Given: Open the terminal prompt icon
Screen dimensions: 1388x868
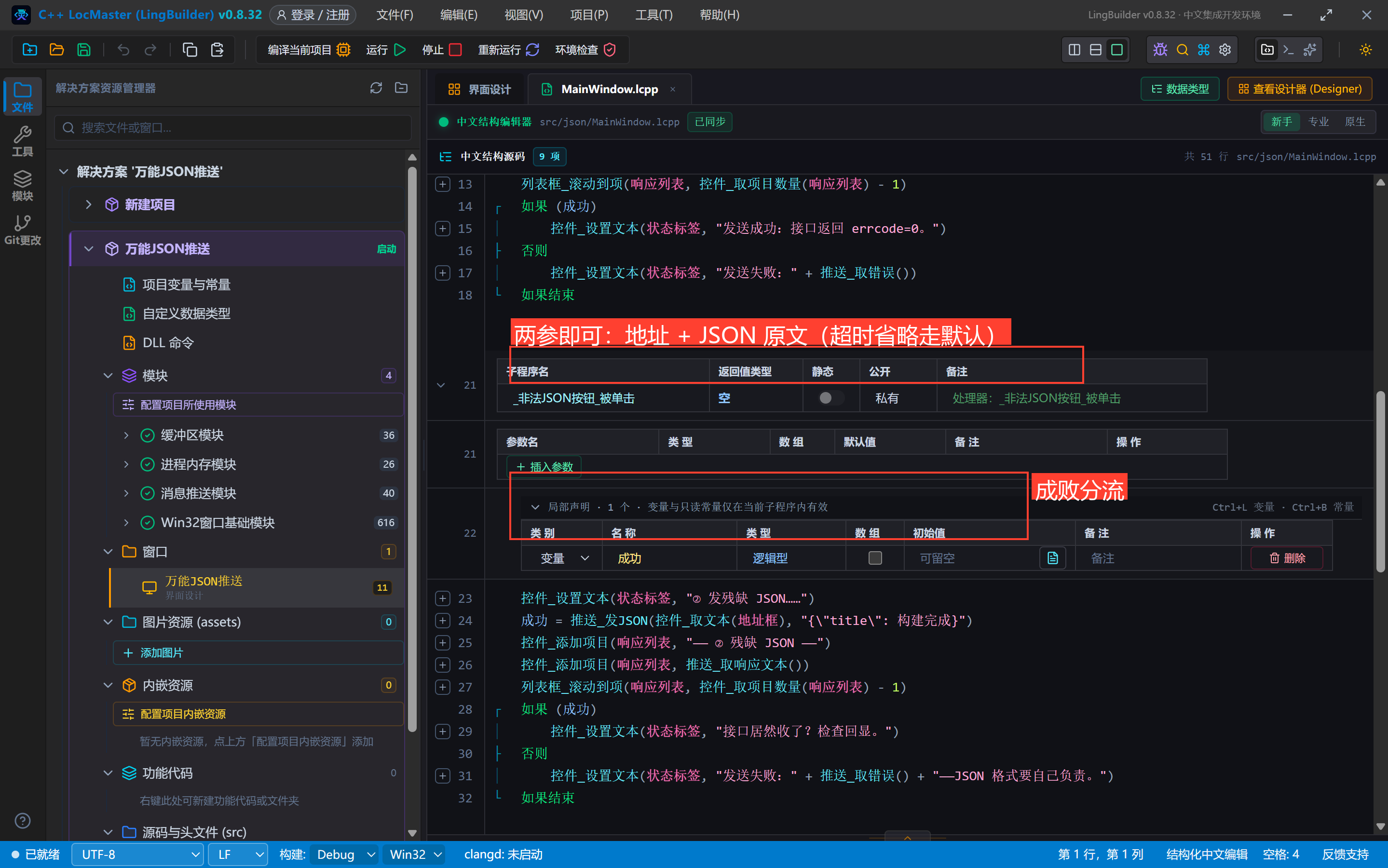Looking at the screenshot, I should click(x=1288, y=50).
